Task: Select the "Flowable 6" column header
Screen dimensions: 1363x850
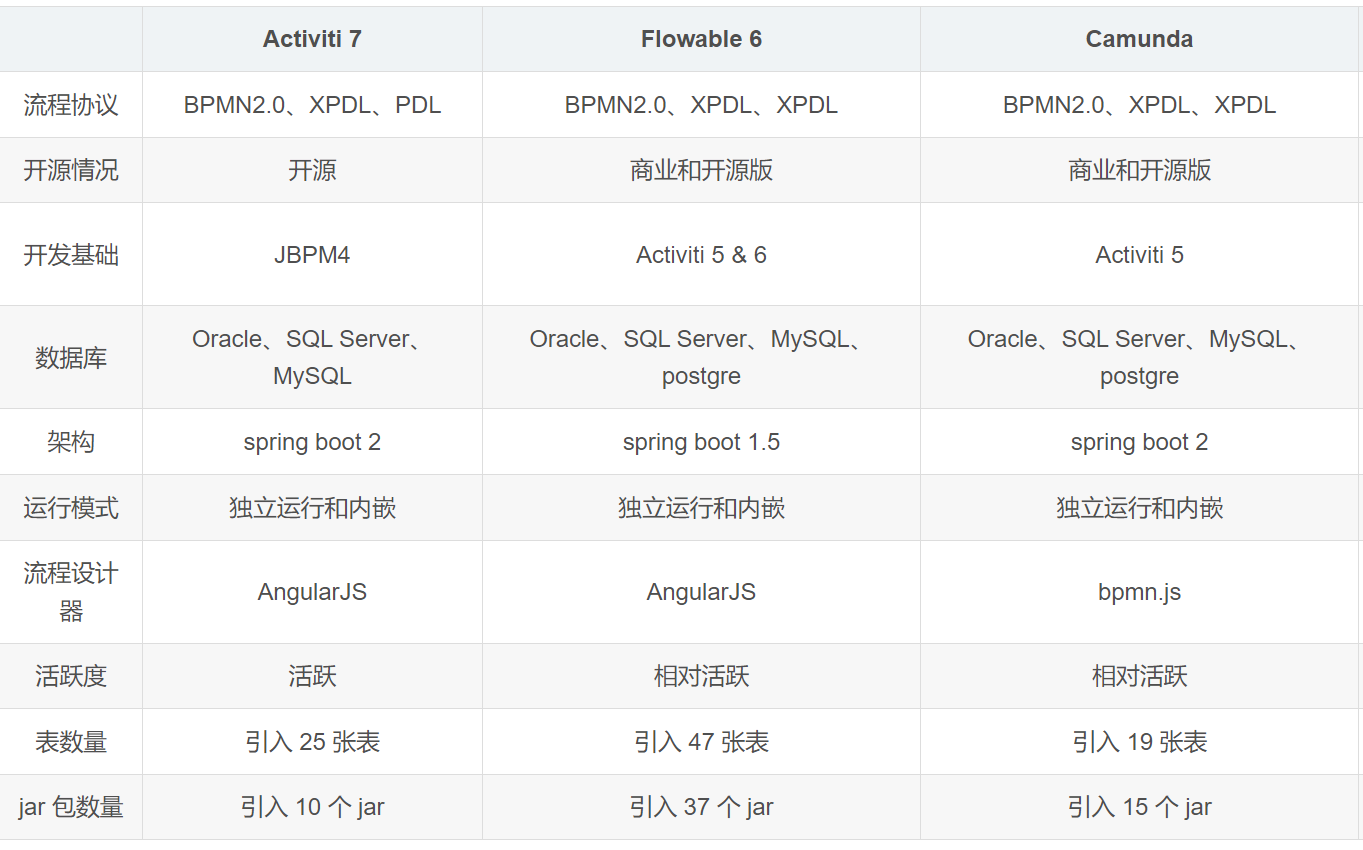Action: pos(701,39)
